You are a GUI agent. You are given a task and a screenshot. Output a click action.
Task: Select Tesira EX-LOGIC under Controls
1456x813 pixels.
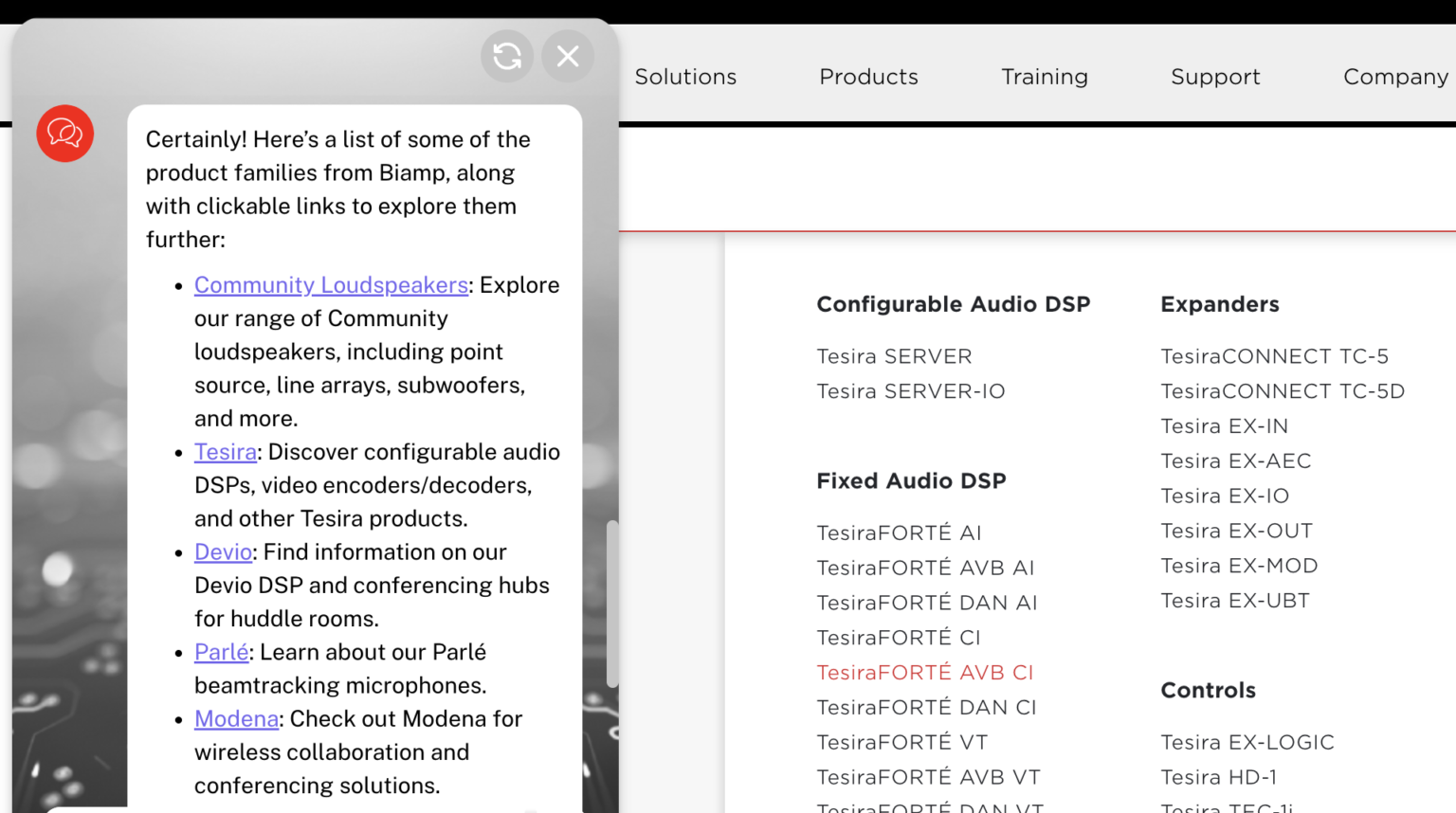pos(1247,743)
